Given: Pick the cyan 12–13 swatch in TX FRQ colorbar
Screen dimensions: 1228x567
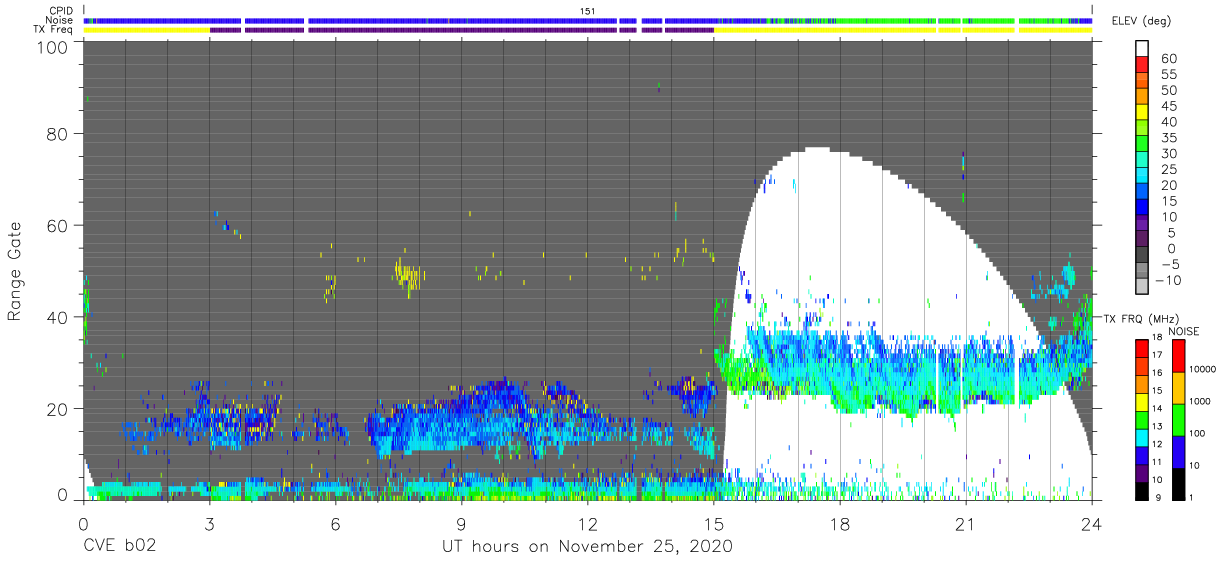Looking at the screenshot, I should tap(1144, 437).
